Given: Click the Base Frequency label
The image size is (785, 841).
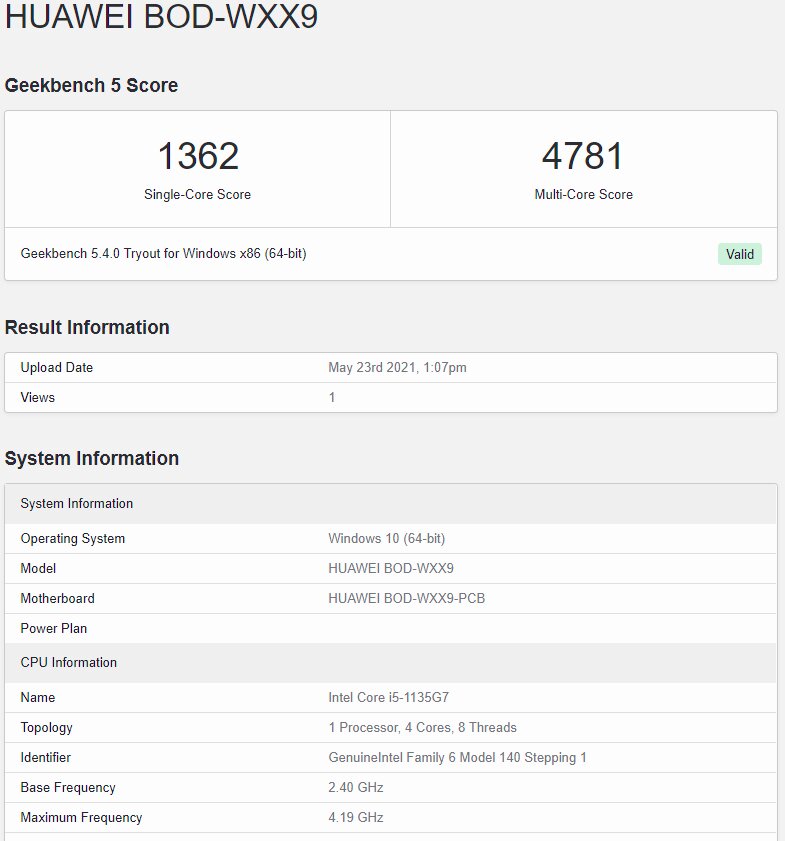Looking at the screenshot, I should point(68,787).
